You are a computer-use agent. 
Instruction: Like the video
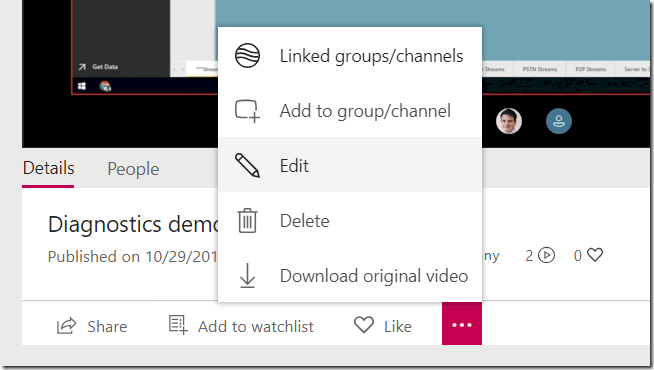[x=382, y=326]
